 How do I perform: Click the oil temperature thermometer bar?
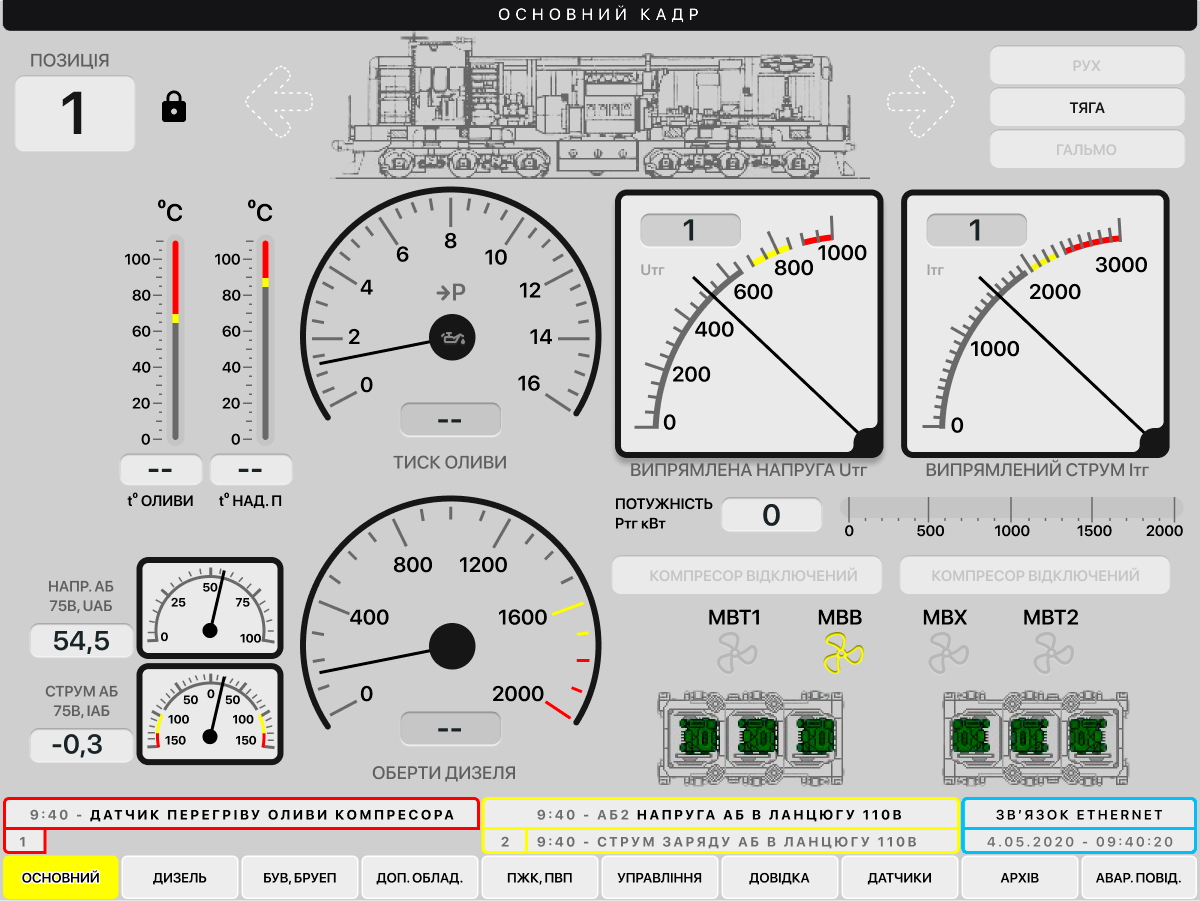pyautogui.click(x=175, y=340)
